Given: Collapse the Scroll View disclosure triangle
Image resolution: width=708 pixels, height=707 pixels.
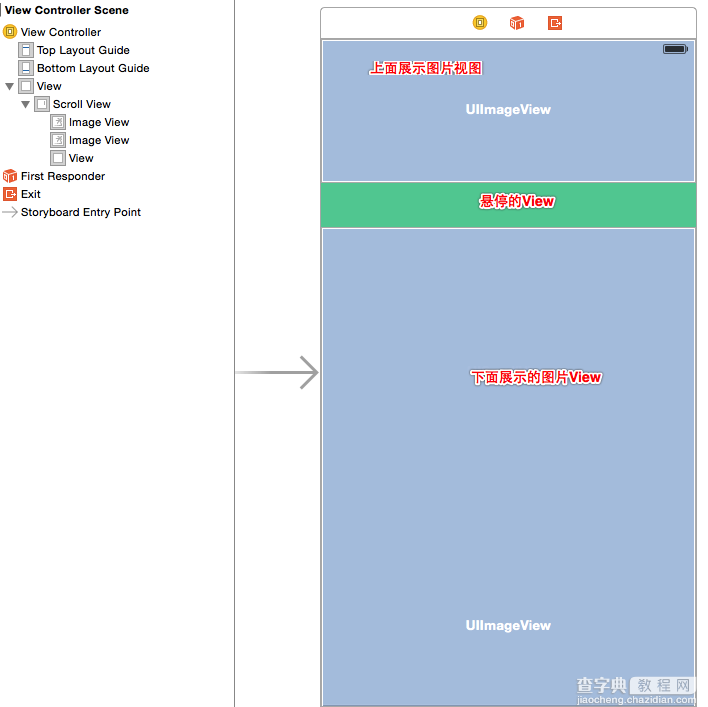Looking at the screenshot, I should [x=25, y=104].
